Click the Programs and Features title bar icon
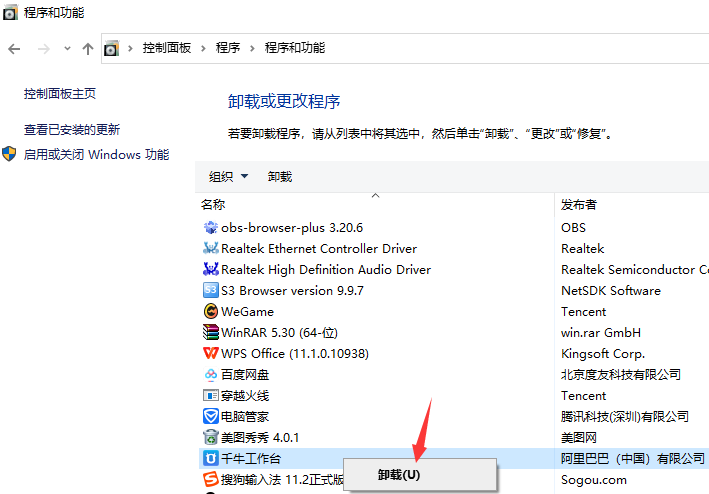 pos(10,13)
